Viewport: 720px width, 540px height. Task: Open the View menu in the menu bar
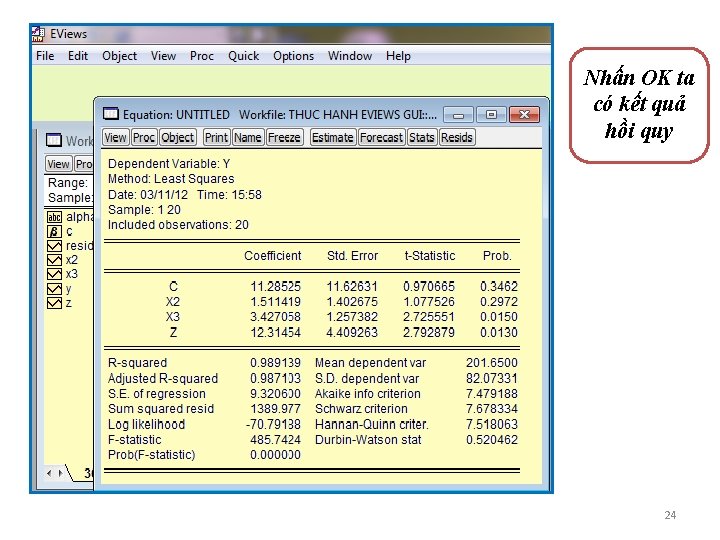tap(163, 56)
